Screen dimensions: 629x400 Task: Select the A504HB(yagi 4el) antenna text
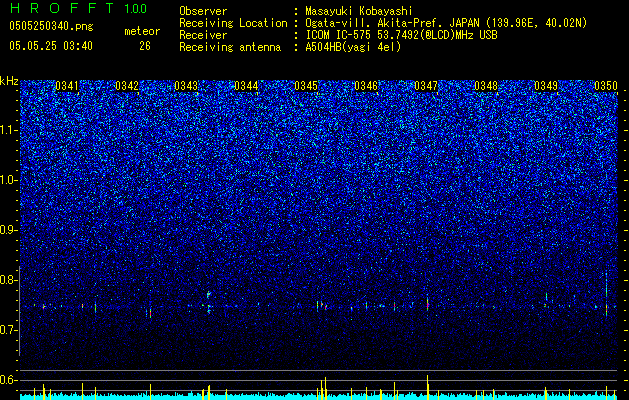(353, 47)
